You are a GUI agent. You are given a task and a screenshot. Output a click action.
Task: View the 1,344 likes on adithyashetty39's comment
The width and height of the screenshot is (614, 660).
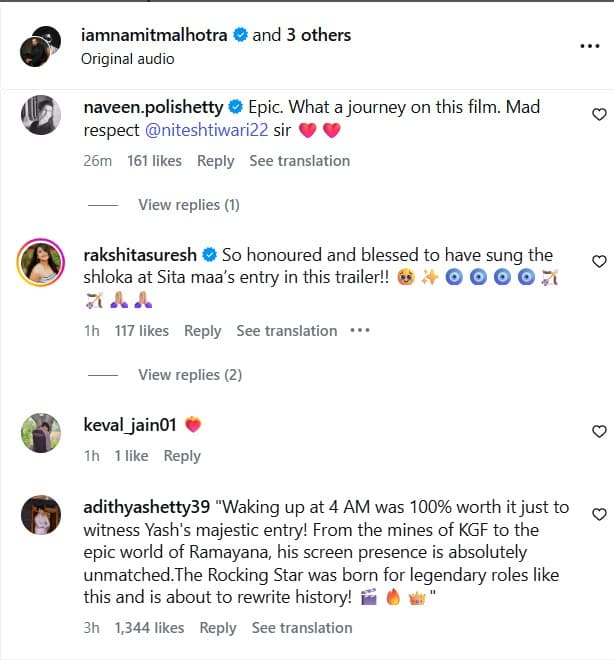[x=149, y=628]
